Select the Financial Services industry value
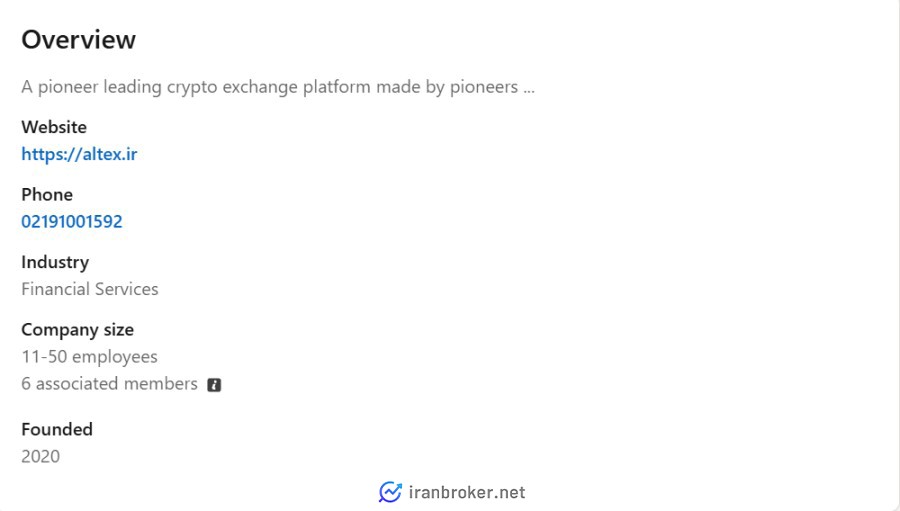This screenshot has height=511, width=900. tap(90, 289)
